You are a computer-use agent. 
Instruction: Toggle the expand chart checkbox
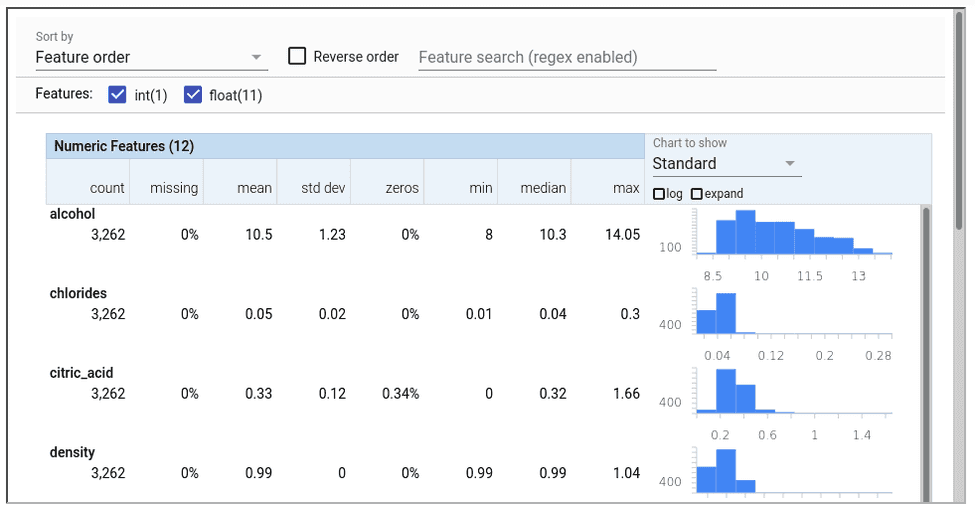(x=697, y=194)
